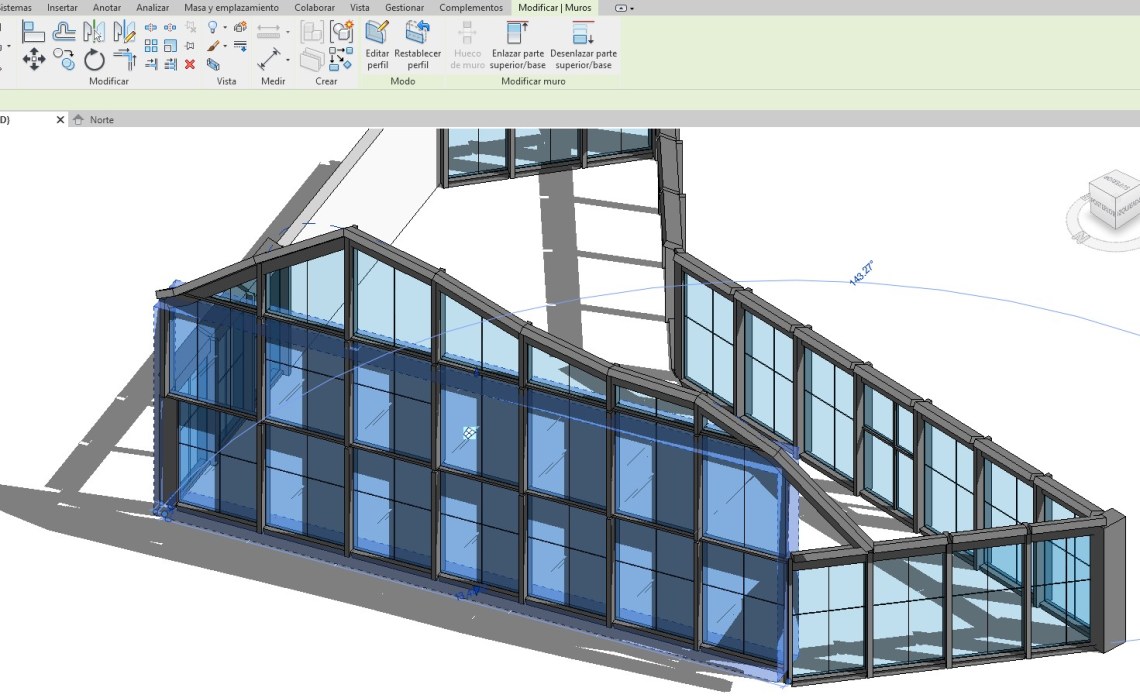Switch to the Gestionar ribbon tab

[x=404, y=8]
